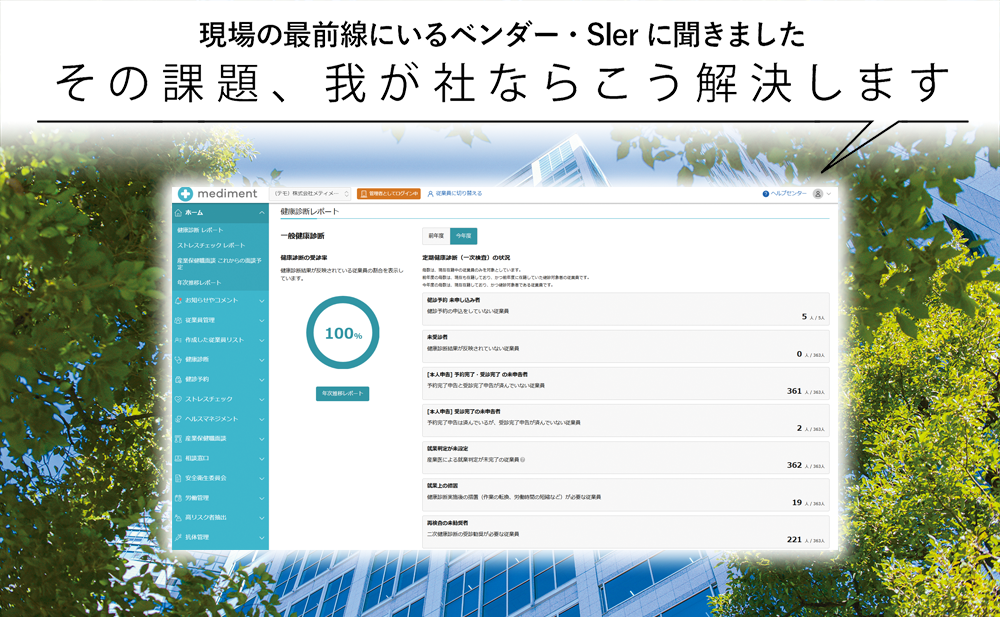The image size is (1000, 617).
Task: Click the bell icon next to お知らせやコメント
Action: [x=179, y=300]
